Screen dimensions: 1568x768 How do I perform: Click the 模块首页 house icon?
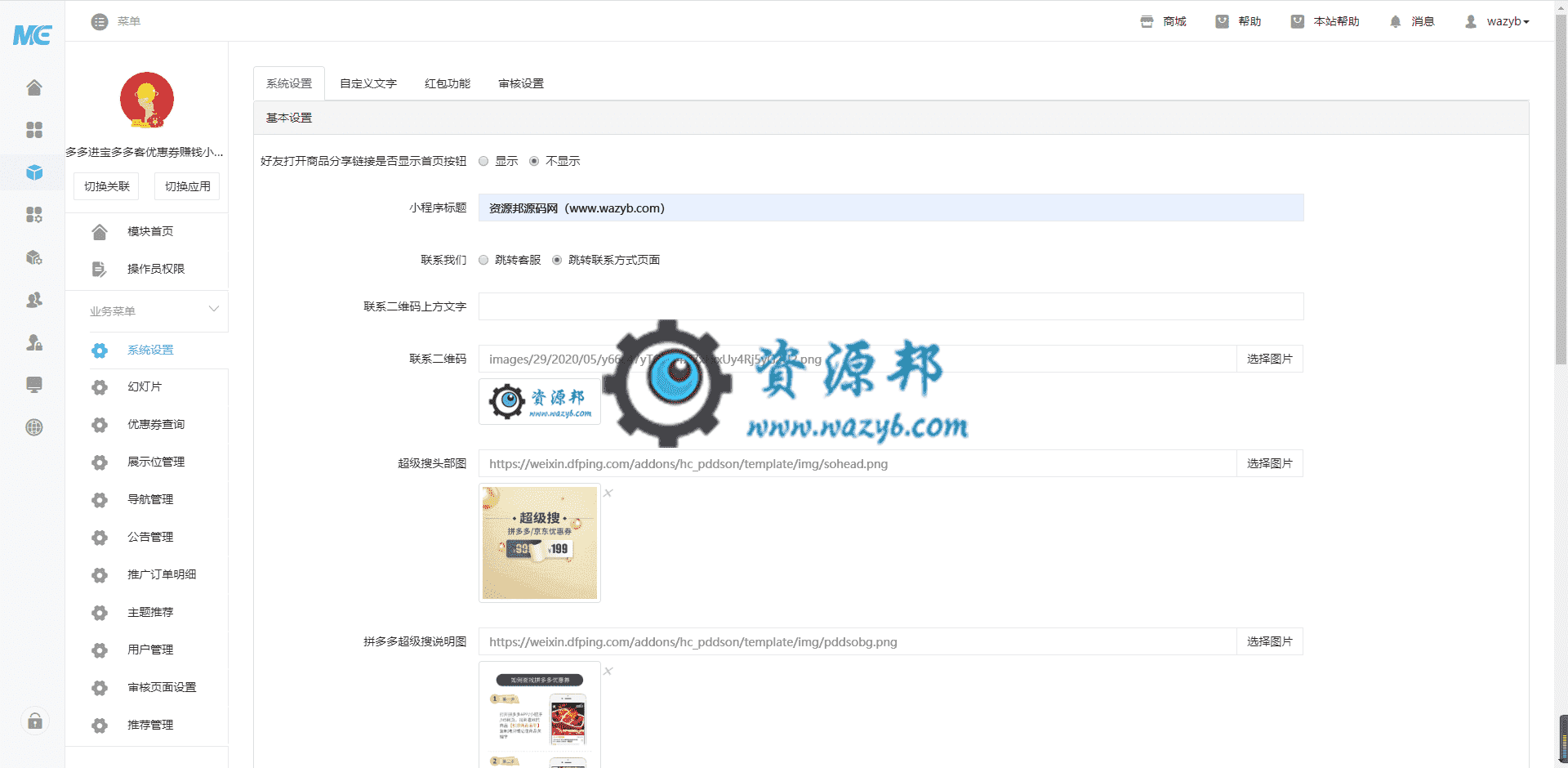(100, 232)
